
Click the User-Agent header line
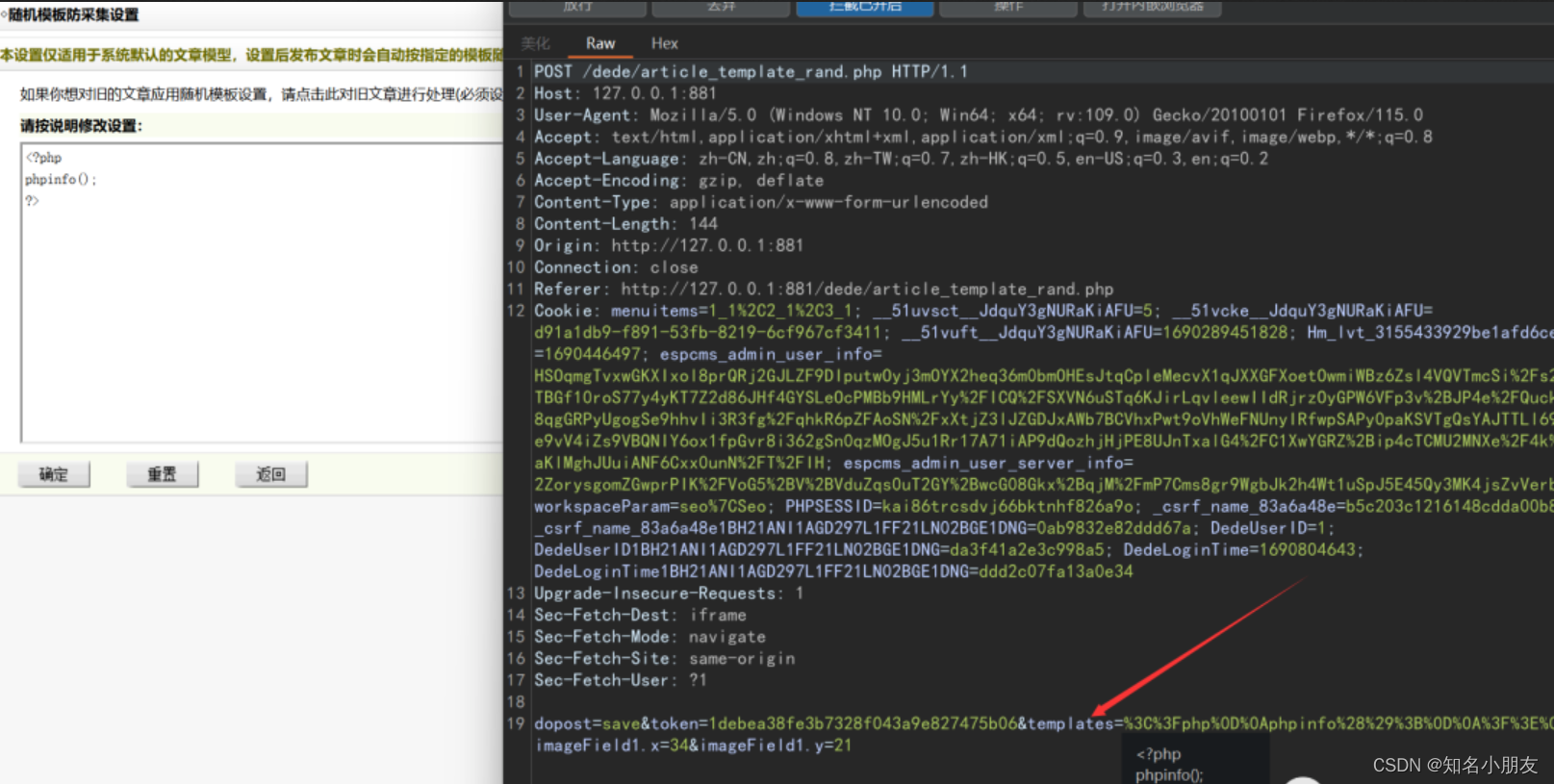979,115
